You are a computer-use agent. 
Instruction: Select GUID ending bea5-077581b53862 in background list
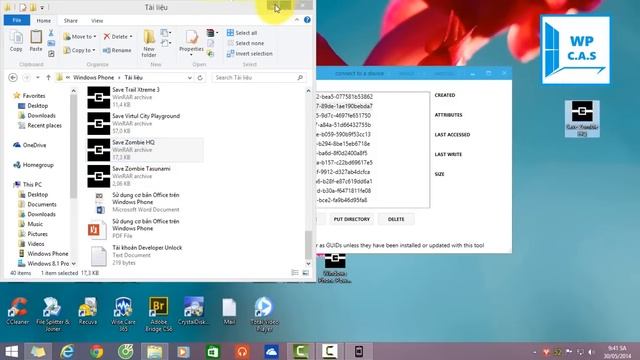(344, 97)
